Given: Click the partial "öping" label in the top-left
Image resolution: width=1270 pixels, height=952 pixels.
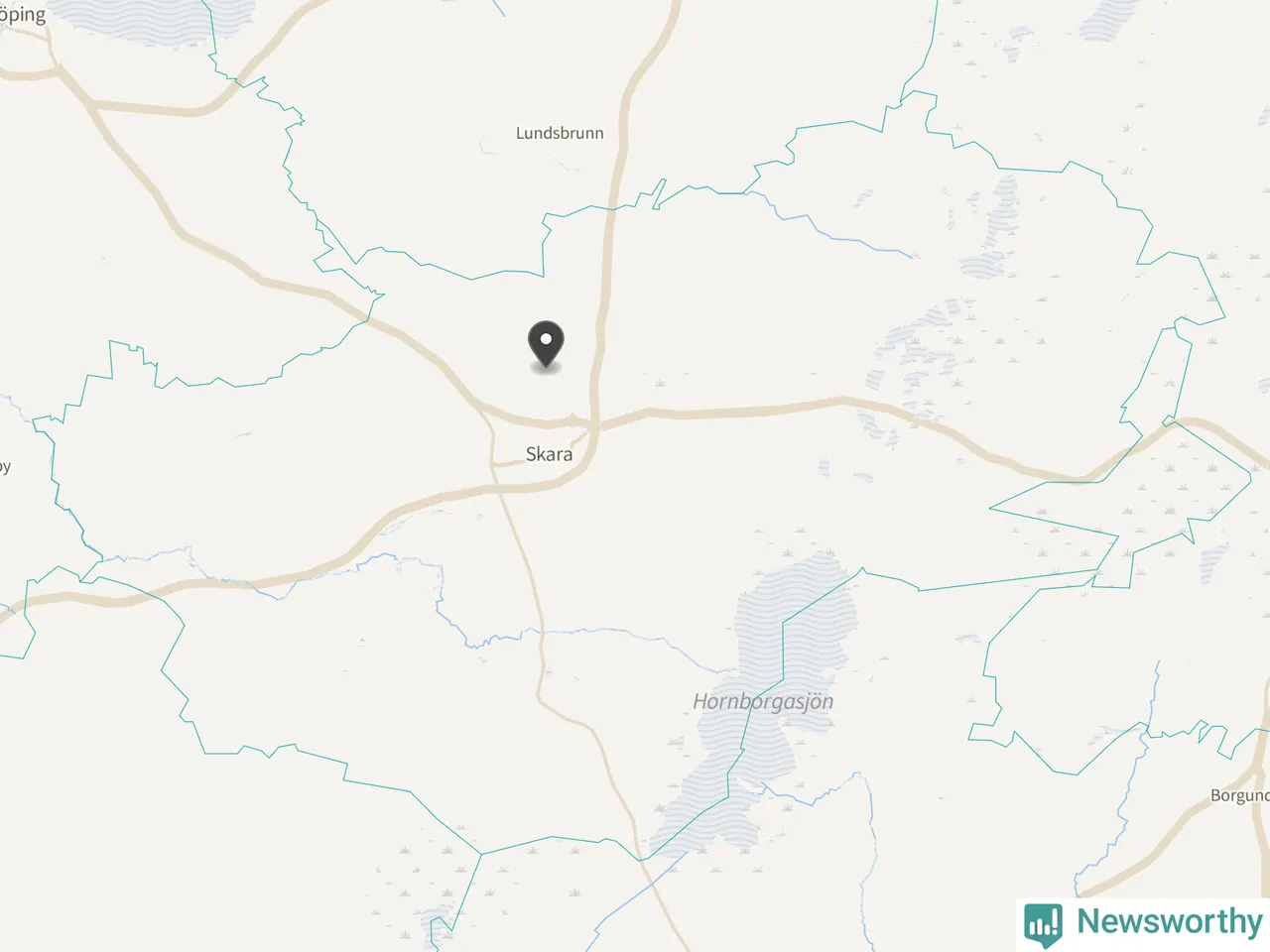Looking at the screenshot, I should 23,16.
